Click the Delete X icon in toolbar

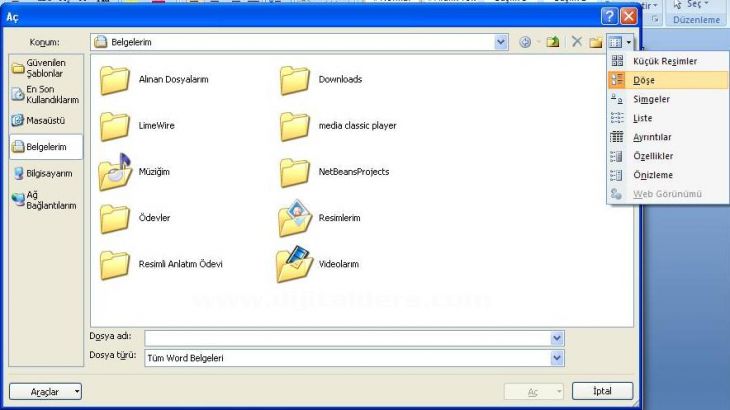click(577, 42)
